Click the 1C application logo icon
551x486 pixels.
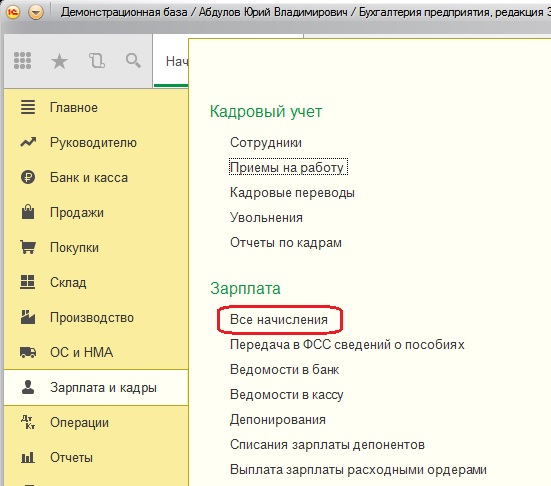13,12
